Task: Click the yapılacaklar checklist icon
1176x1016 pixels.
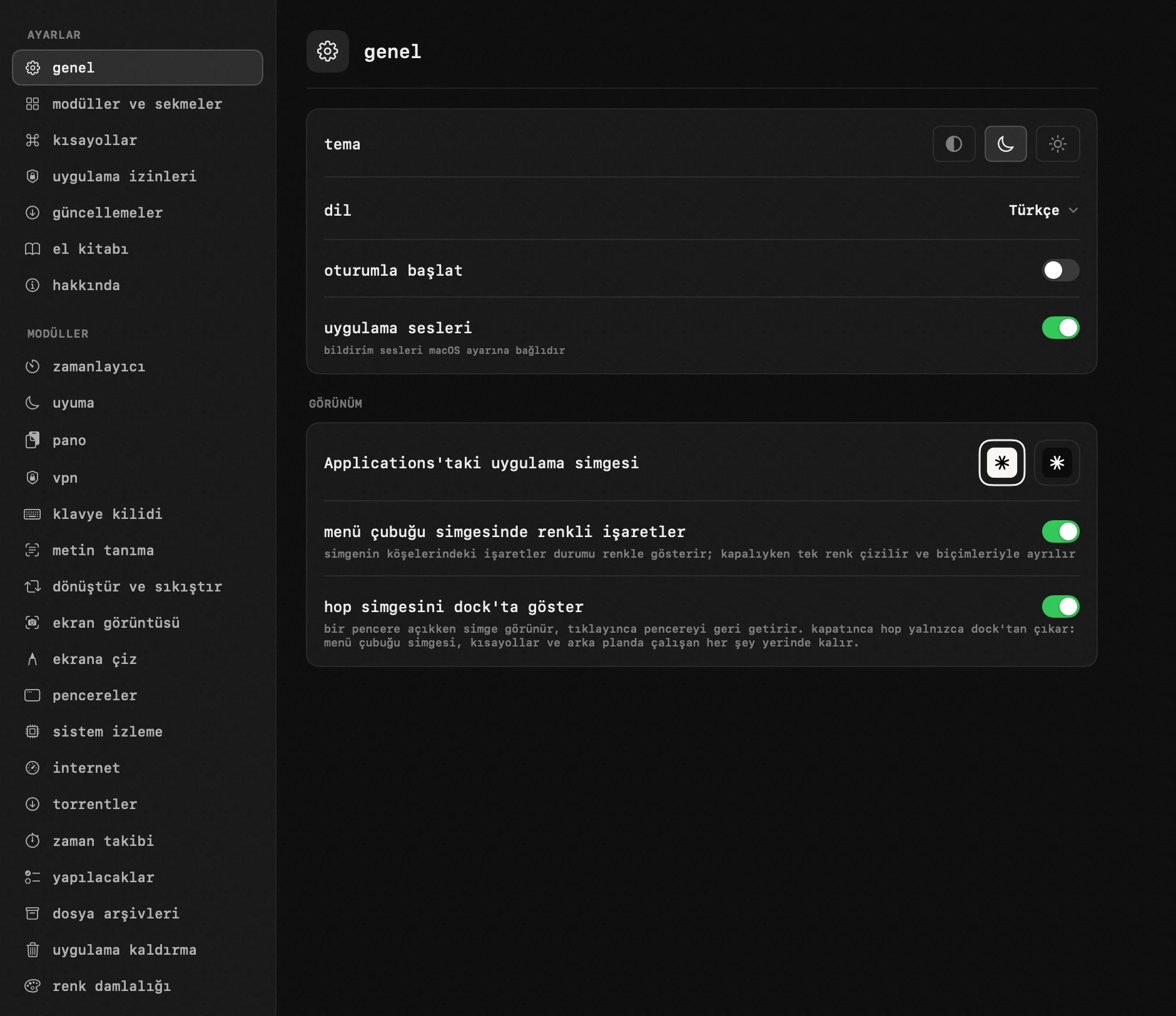Action: pyautogui.click(x=33, y=877)
